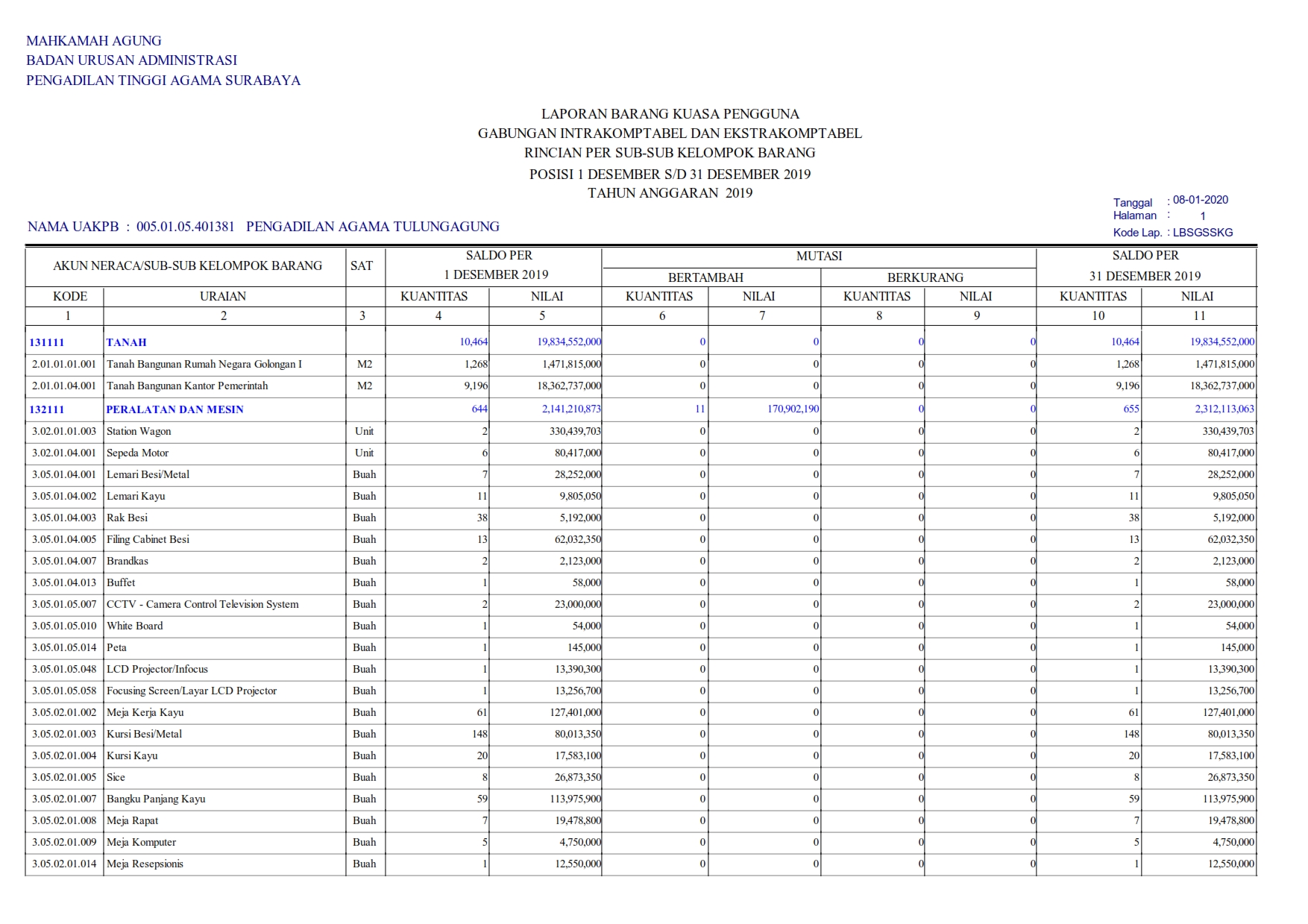Click Meja Kerja Kayu opening value 127,401,000
This screenshot has height=924, width=1308.
[575, 713]
